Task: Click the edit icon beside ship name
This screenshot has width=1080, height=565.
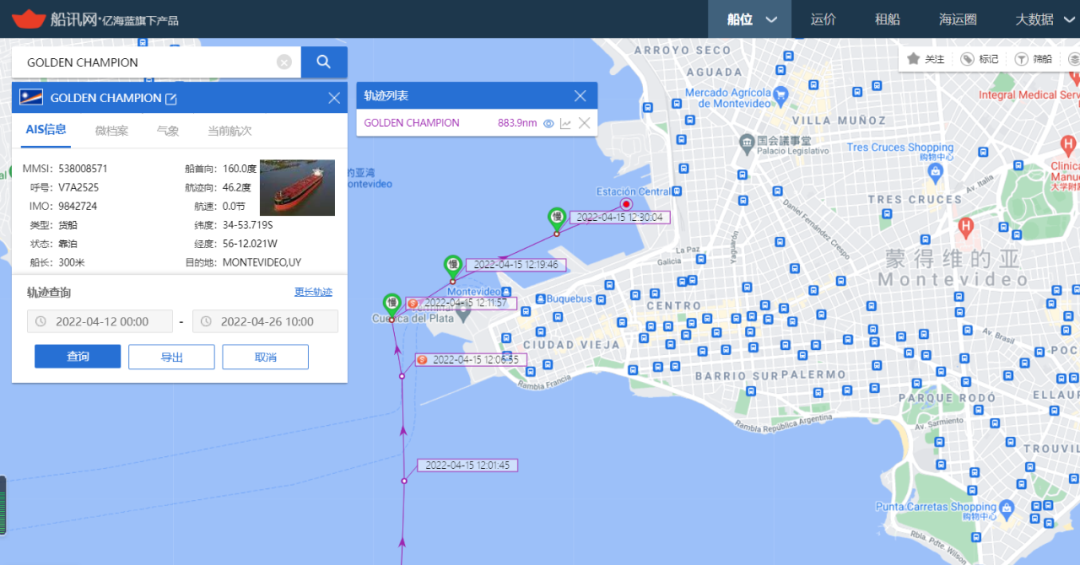Action: tap(171, 98)
